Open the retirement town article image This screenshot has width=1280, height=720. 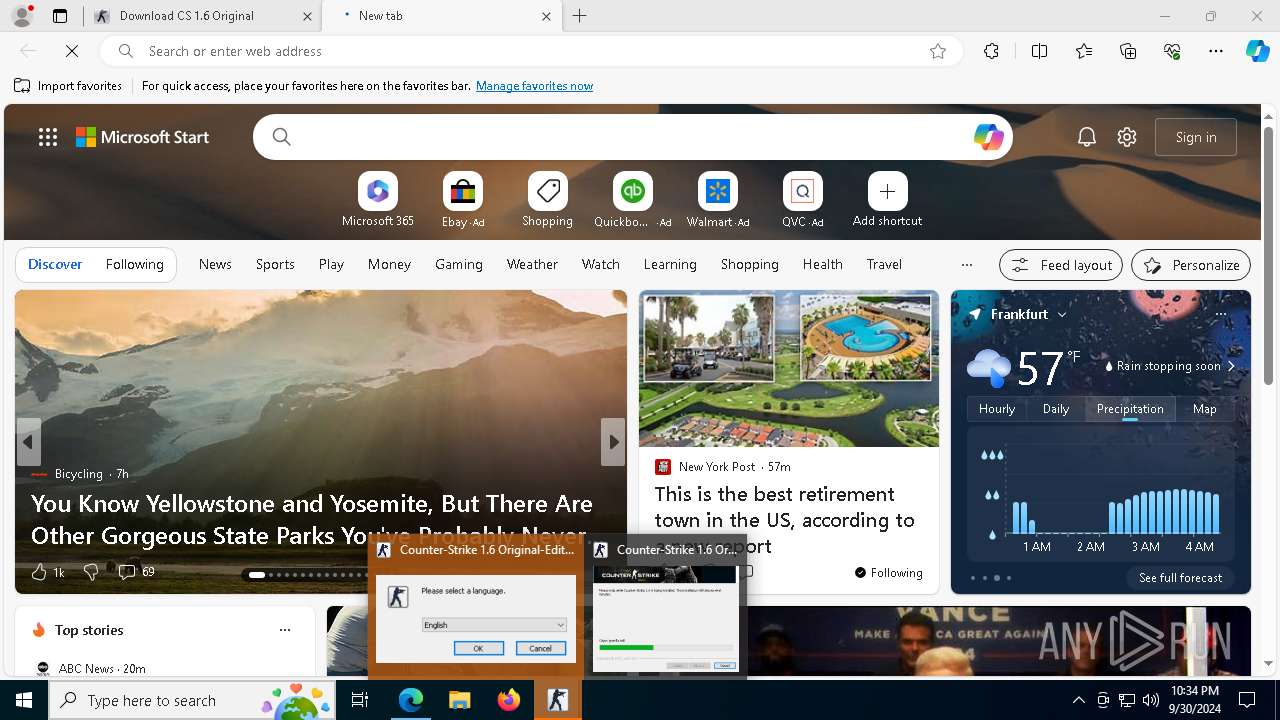click(x=789, y=369)
